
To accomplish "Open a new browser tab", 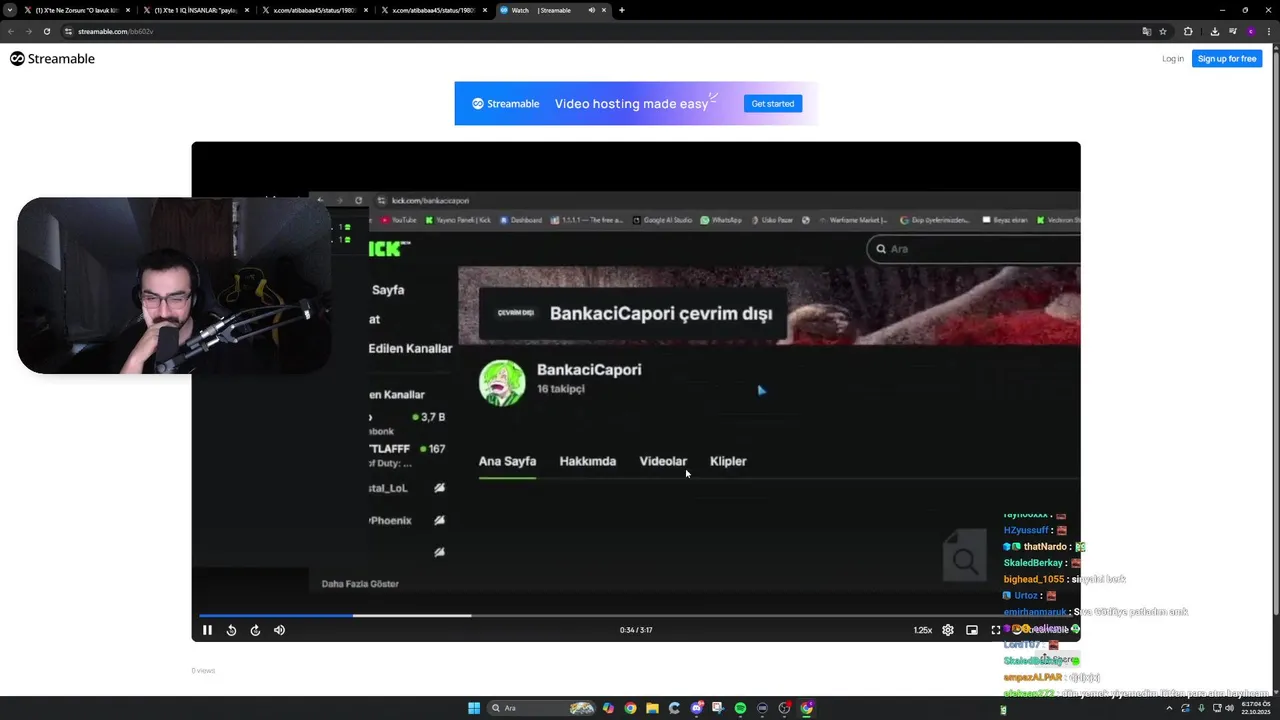I will (622, 10).
